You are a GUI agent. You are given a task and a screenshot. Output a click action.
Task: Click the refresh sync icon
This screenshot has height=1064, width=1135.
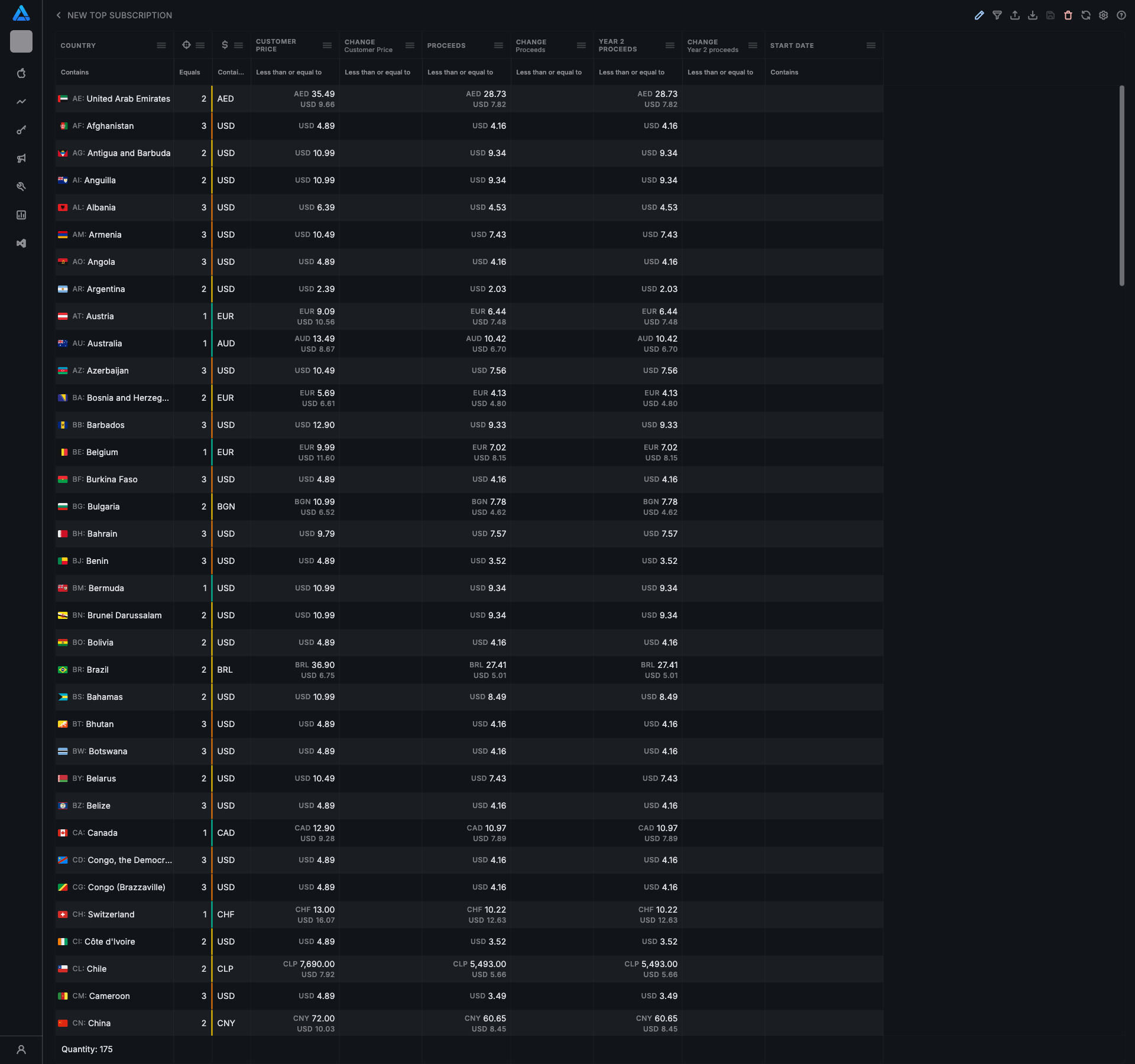click(1085, 15)
